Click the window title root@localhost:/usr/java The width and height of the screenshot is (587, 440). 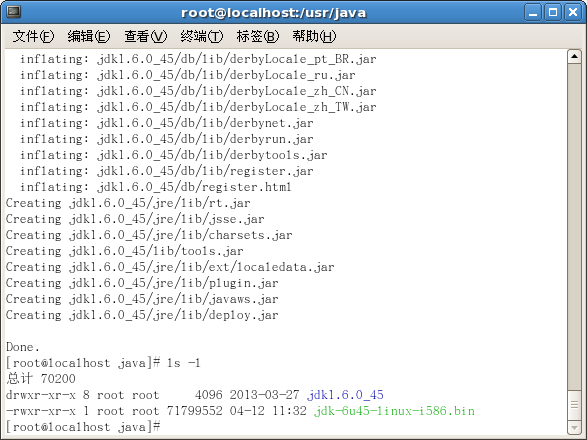point(273,13)
